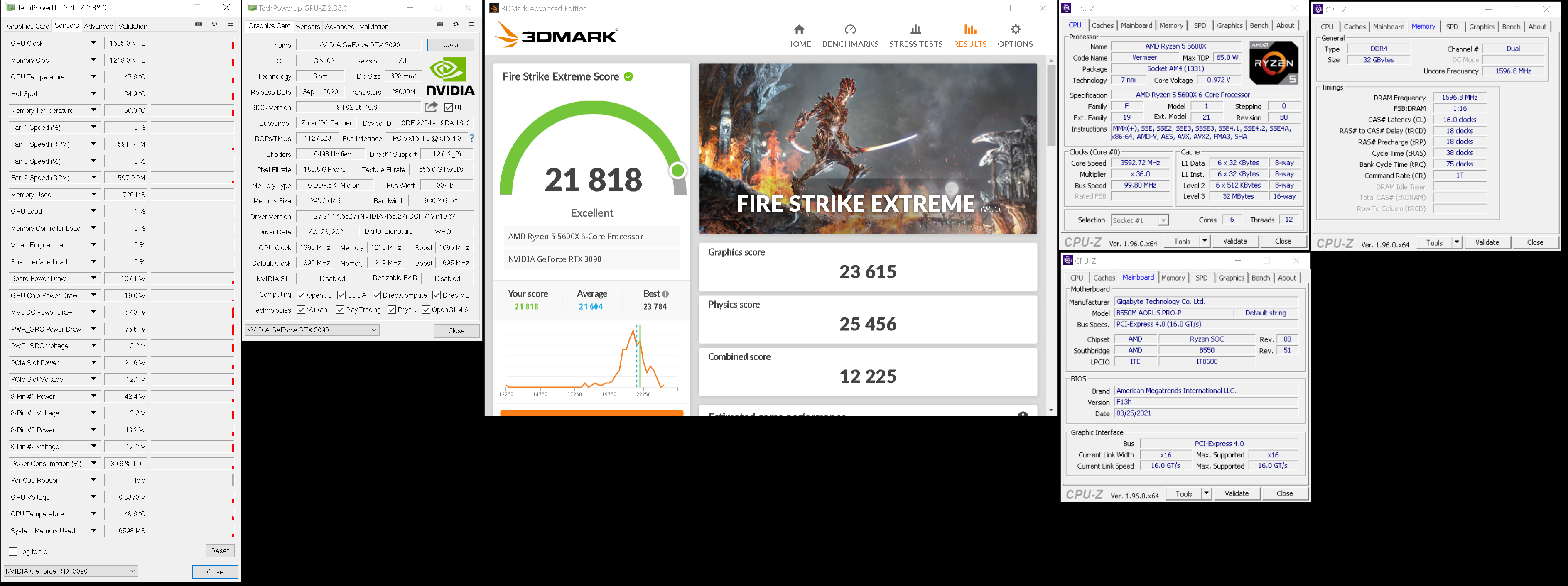Open the Hot Spot sensor dropdown
The width and height of the screenshot is (1568, 586).
94,94
